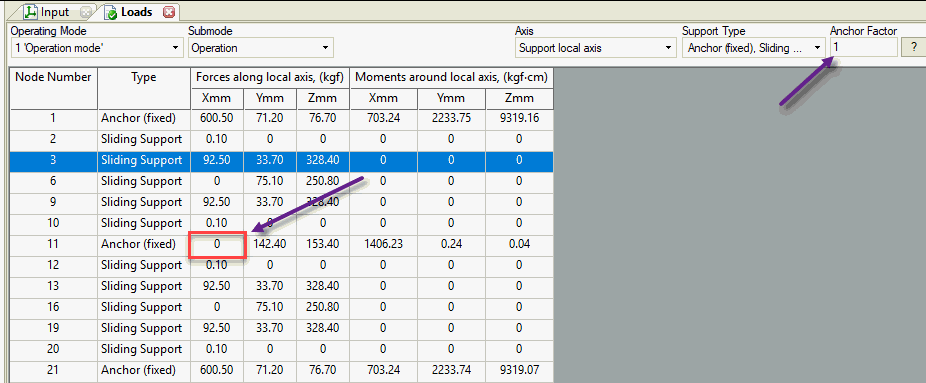926x383 pixels.
Task: Select the Loads tab
Action: tap(136, 12)
